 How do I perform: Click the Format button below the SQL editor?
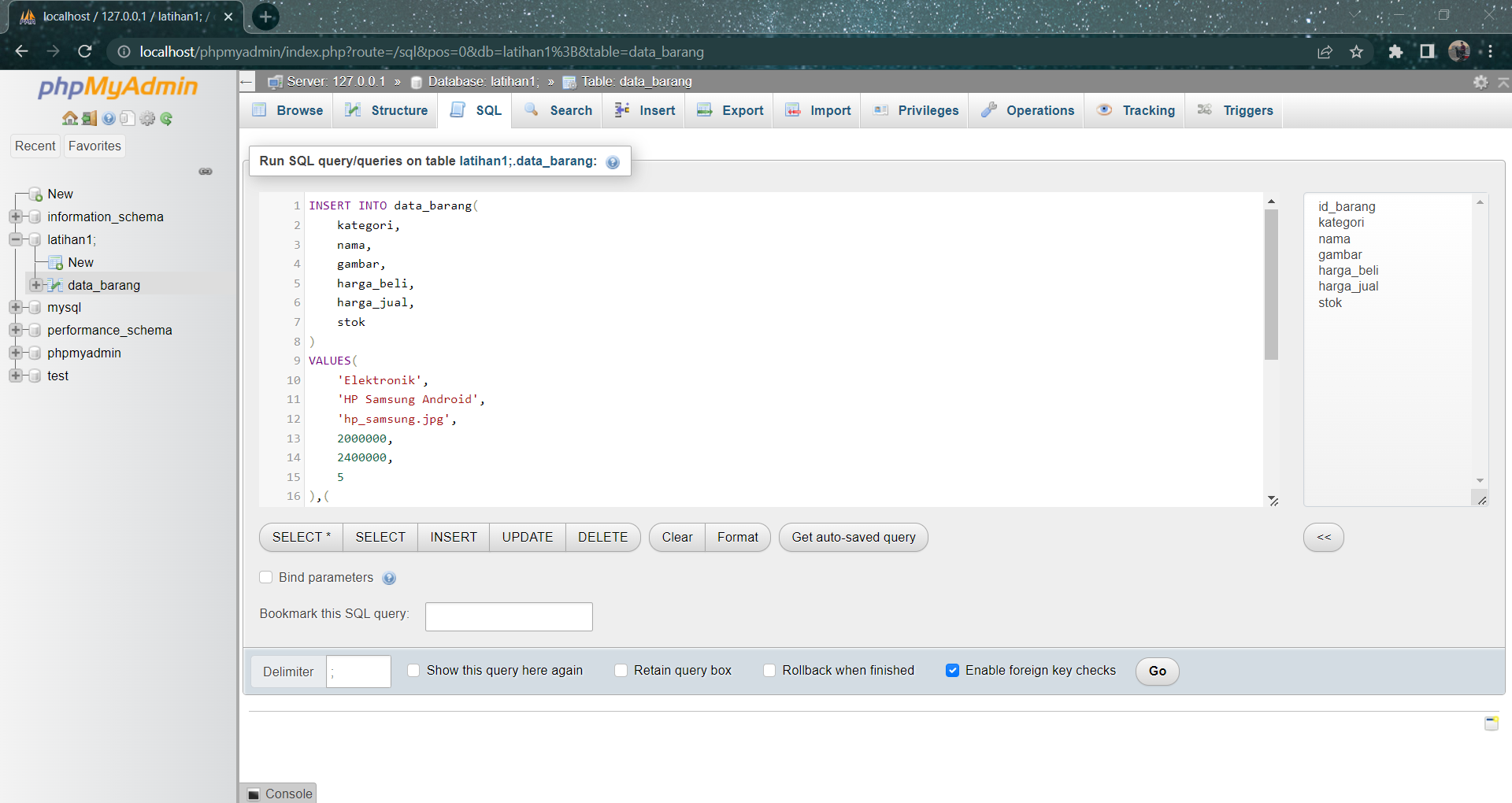click(x=737, y=537)
